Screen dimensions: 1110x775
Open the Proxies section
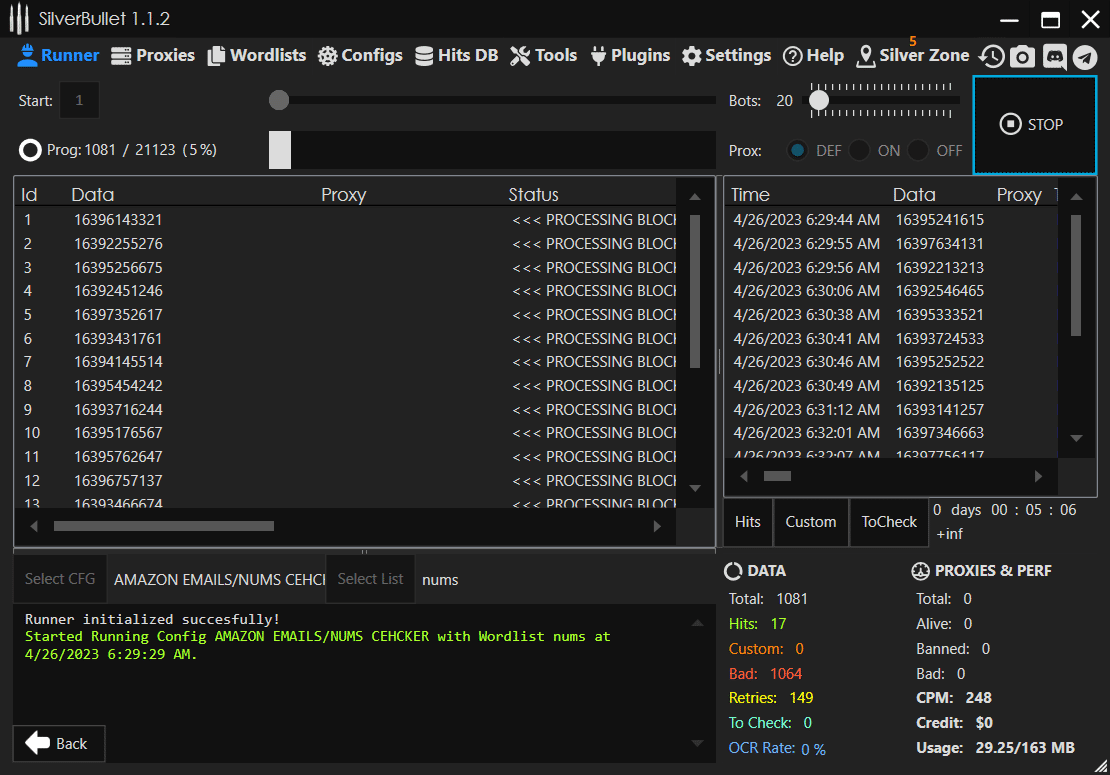(x=153, y=56)
